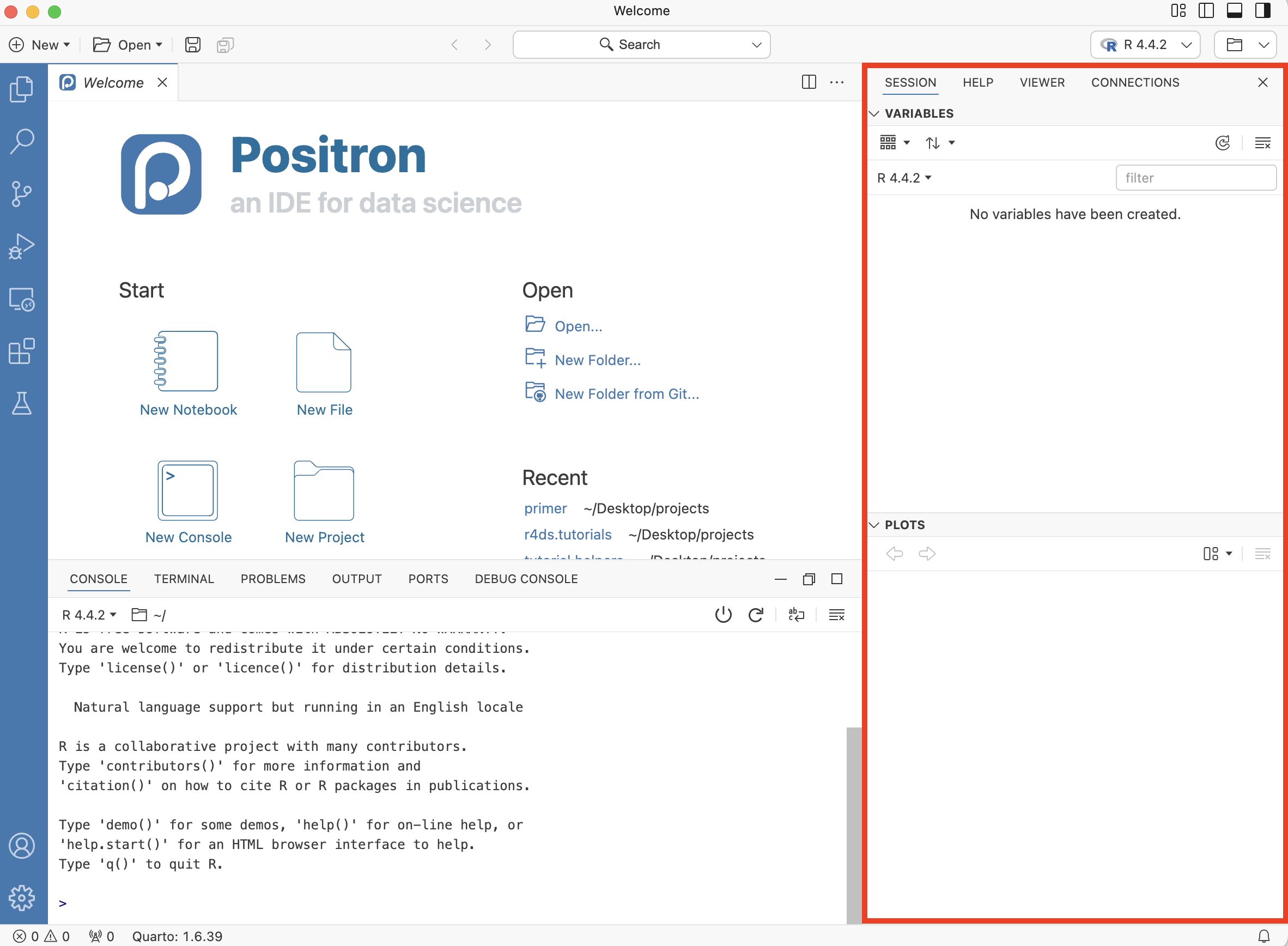Show previous plot with left arrow
This screenshot has height=946, width=1288.
point(895,554)
